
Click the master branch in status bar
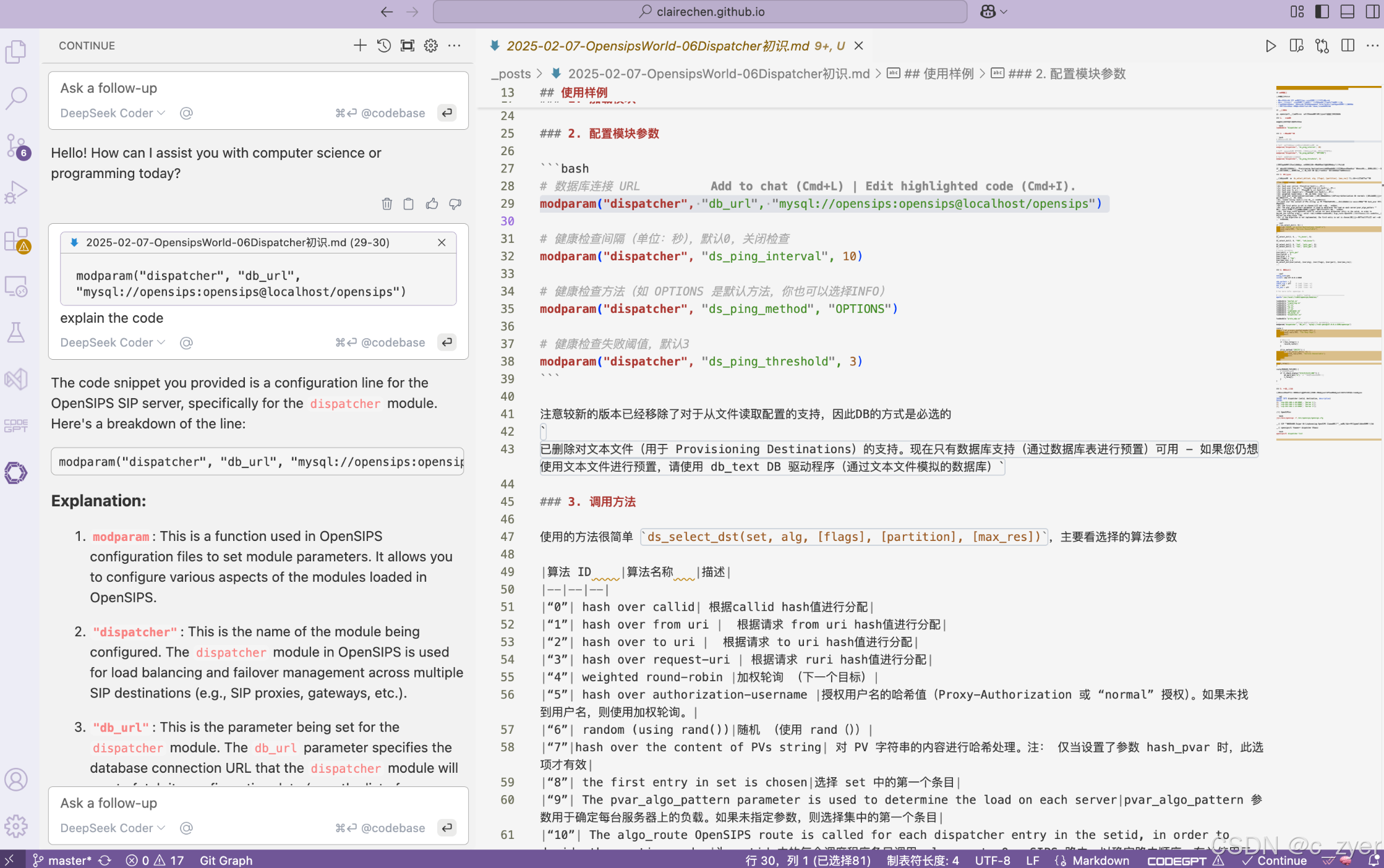62,860
